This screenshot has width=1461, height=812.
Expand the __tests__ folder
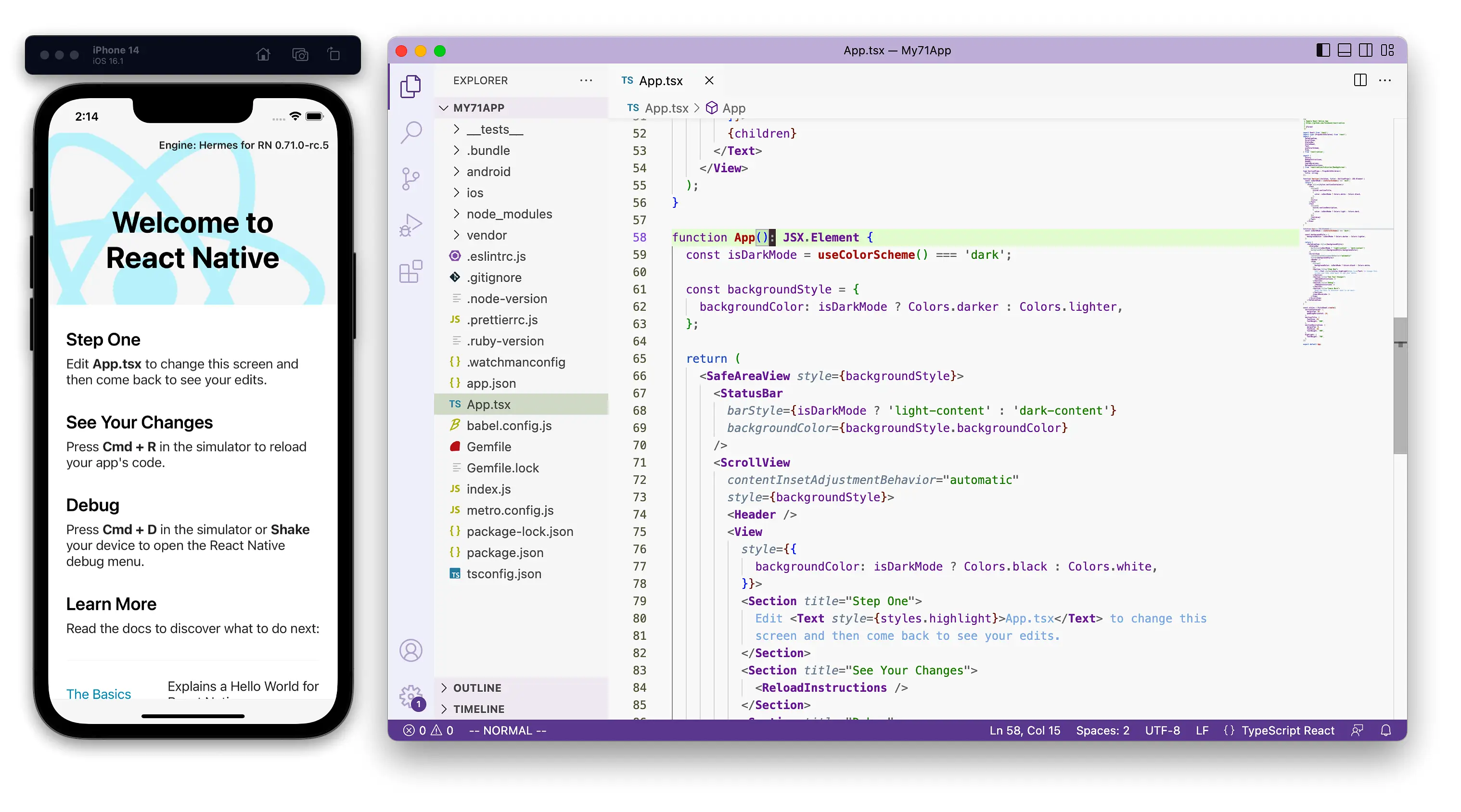pos(521,129)
